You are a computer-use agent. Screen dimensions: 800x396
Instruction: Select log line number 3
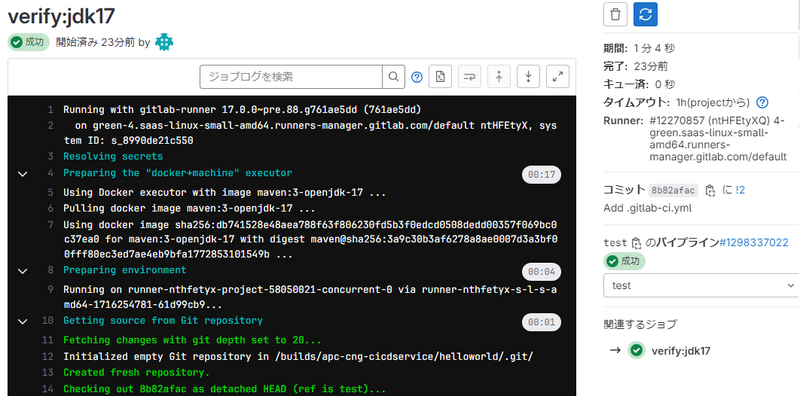pos(50,156)
